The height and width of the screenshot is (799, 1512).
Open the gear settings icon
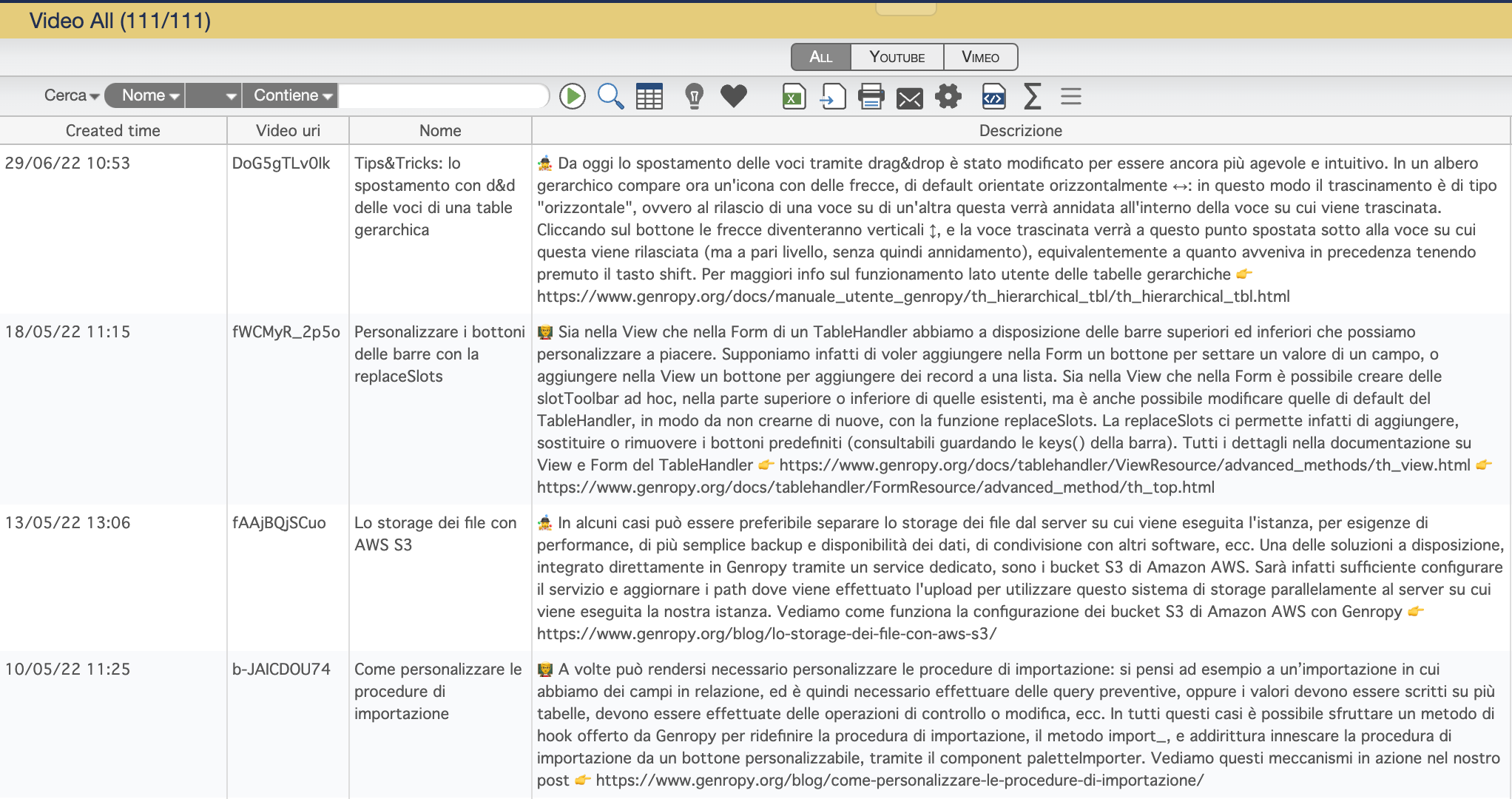948,96
